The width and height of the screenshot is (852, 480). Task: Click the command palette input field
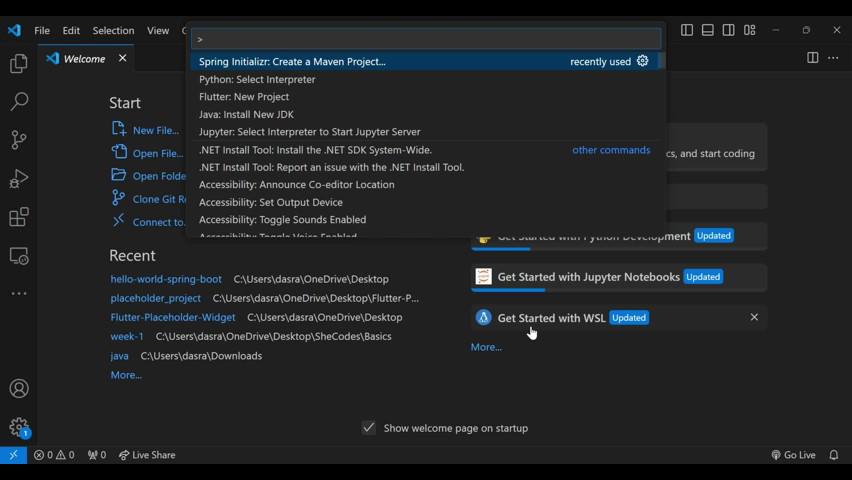point(426,39)
